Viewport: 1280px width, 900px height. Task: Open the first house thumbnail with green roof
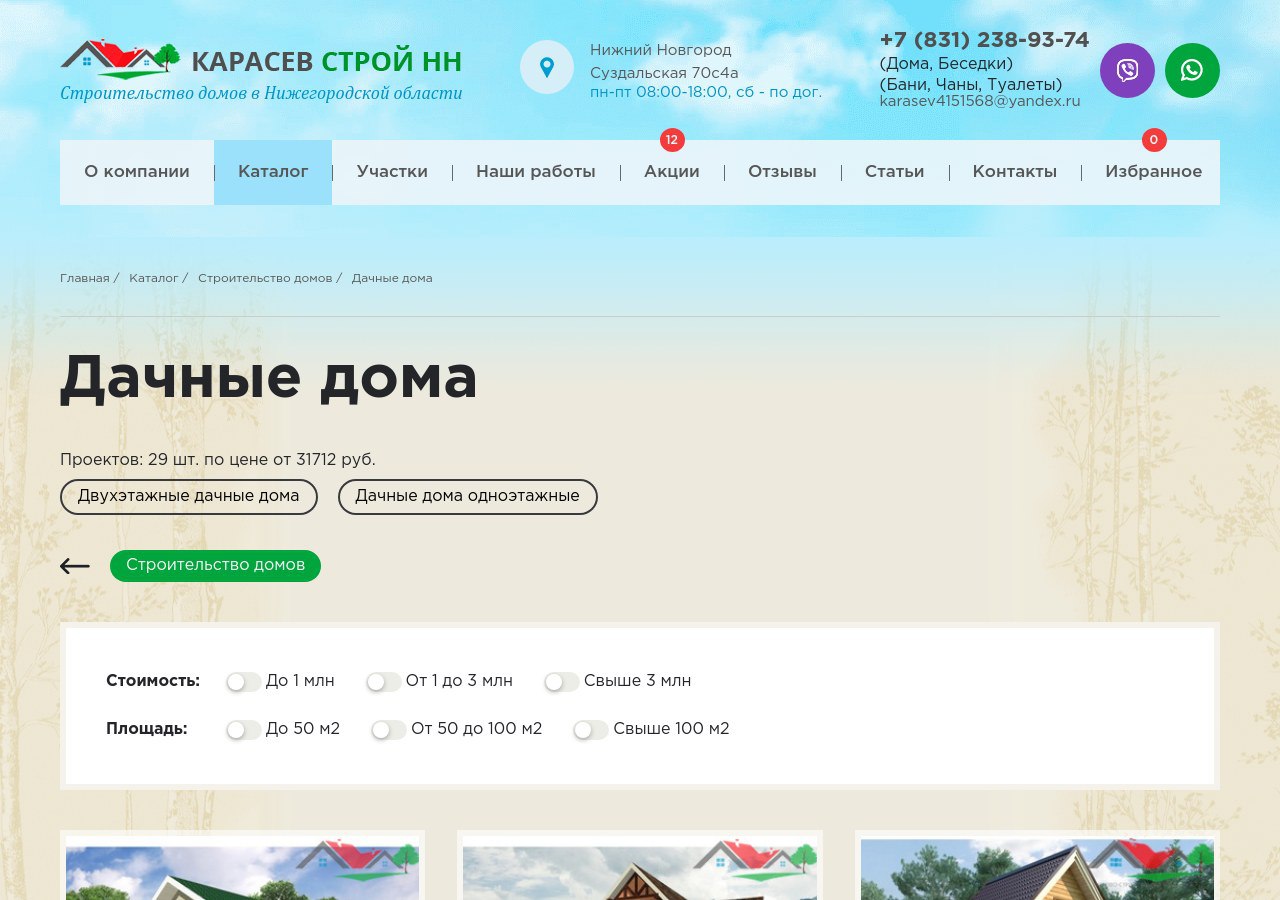[242, 868]
